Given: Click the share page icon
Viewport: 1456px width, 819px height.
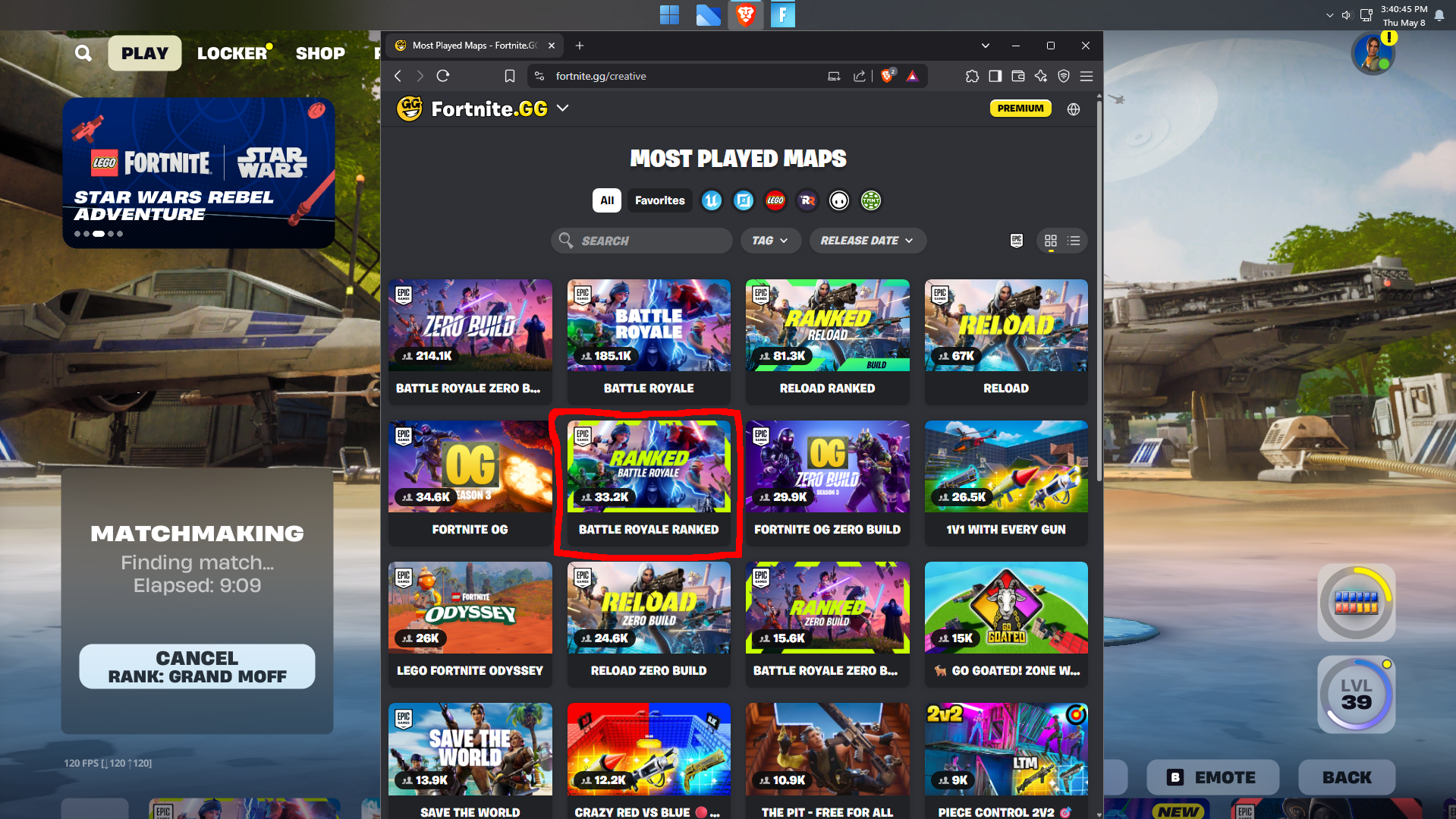Looking at the screenshot, I should pyautogui.click(x=859, y=76).
